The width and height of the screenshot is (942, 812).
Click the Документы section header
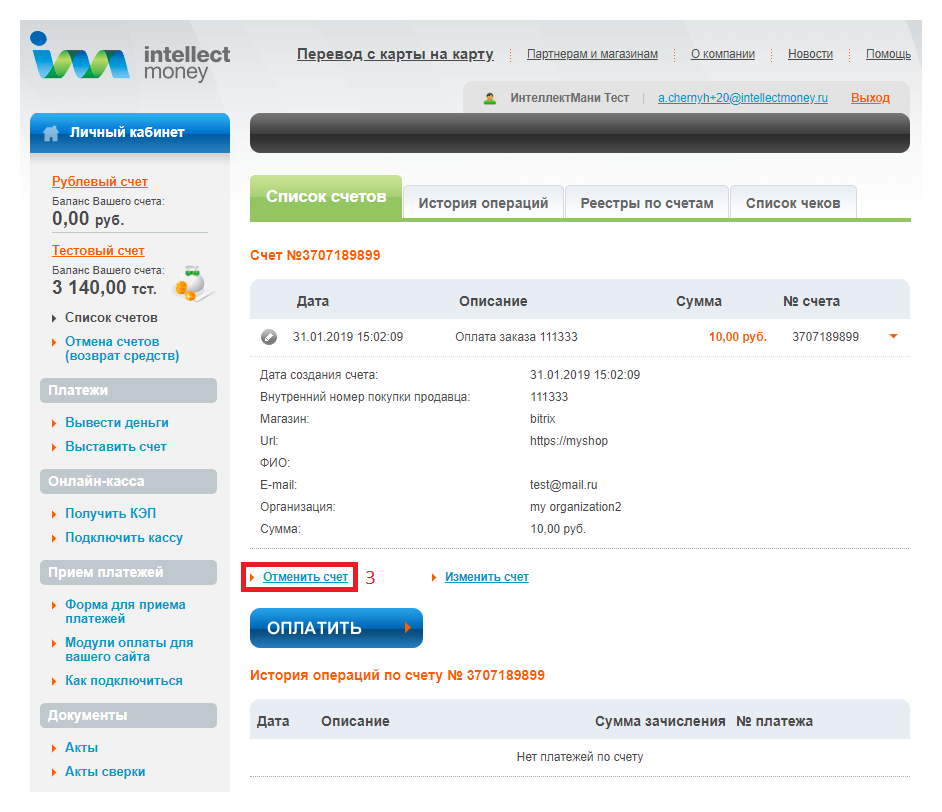coord(128,715)
